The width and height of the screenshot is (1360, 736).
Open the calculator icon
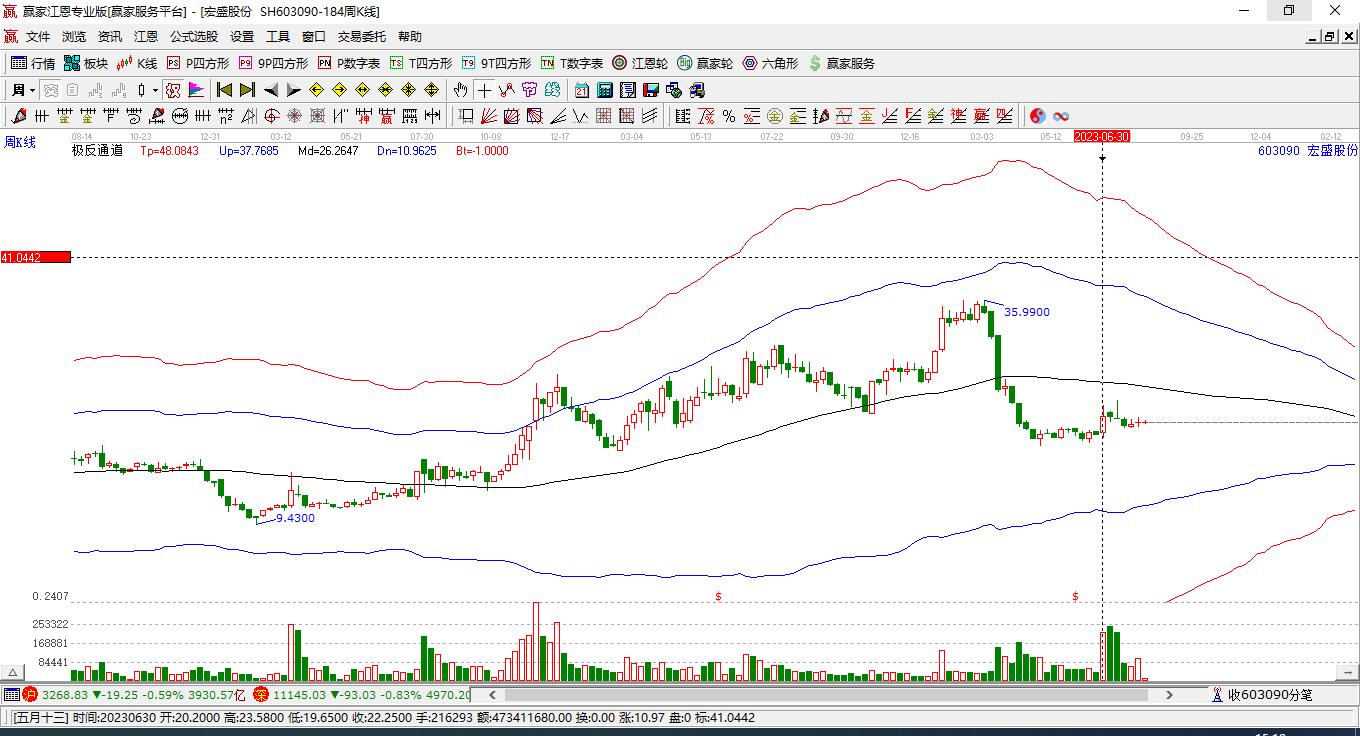click(x=604, y=90)
